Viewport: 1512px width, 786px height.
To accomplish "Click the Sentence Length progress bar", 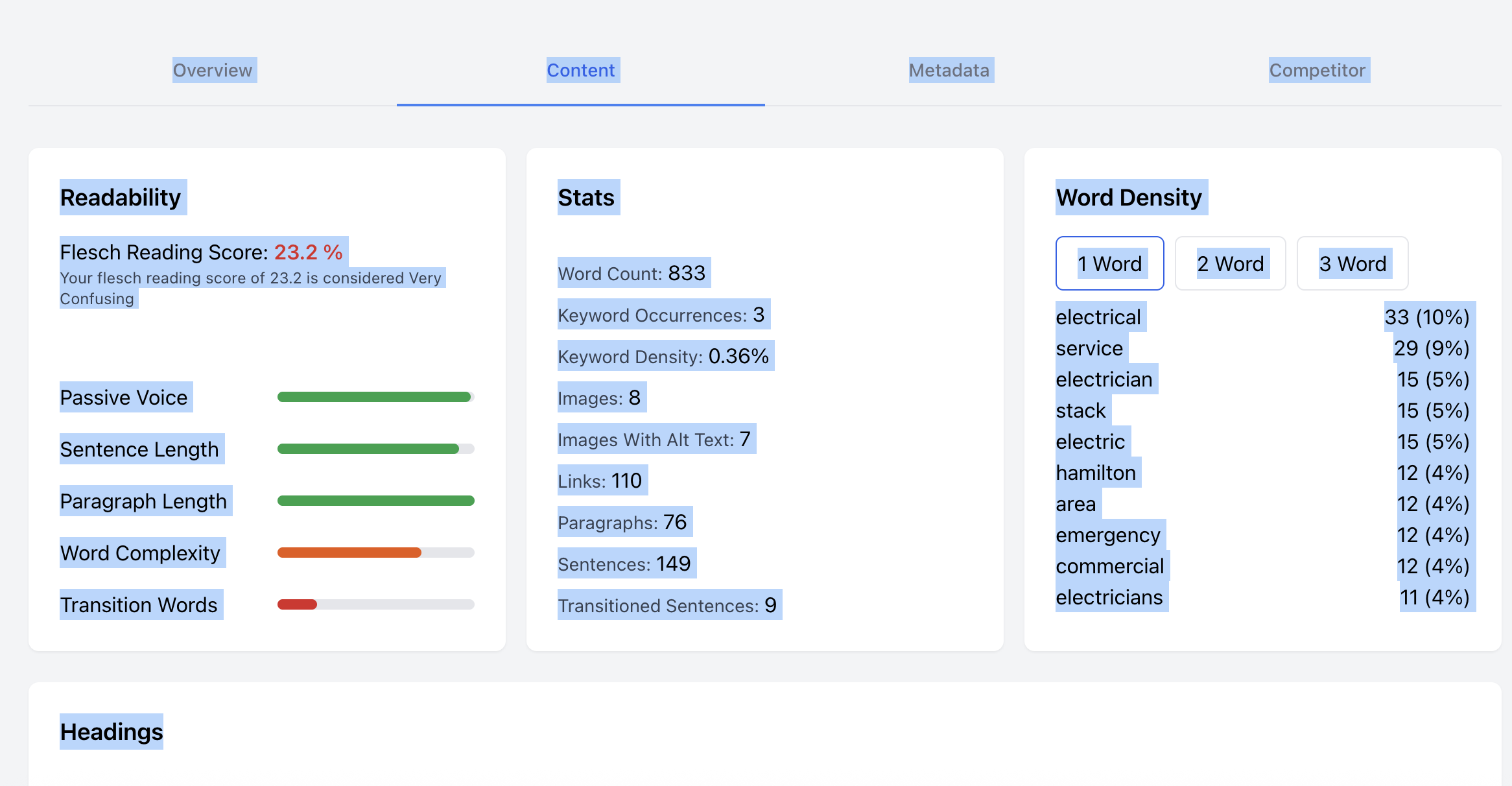I will point(376,449).
